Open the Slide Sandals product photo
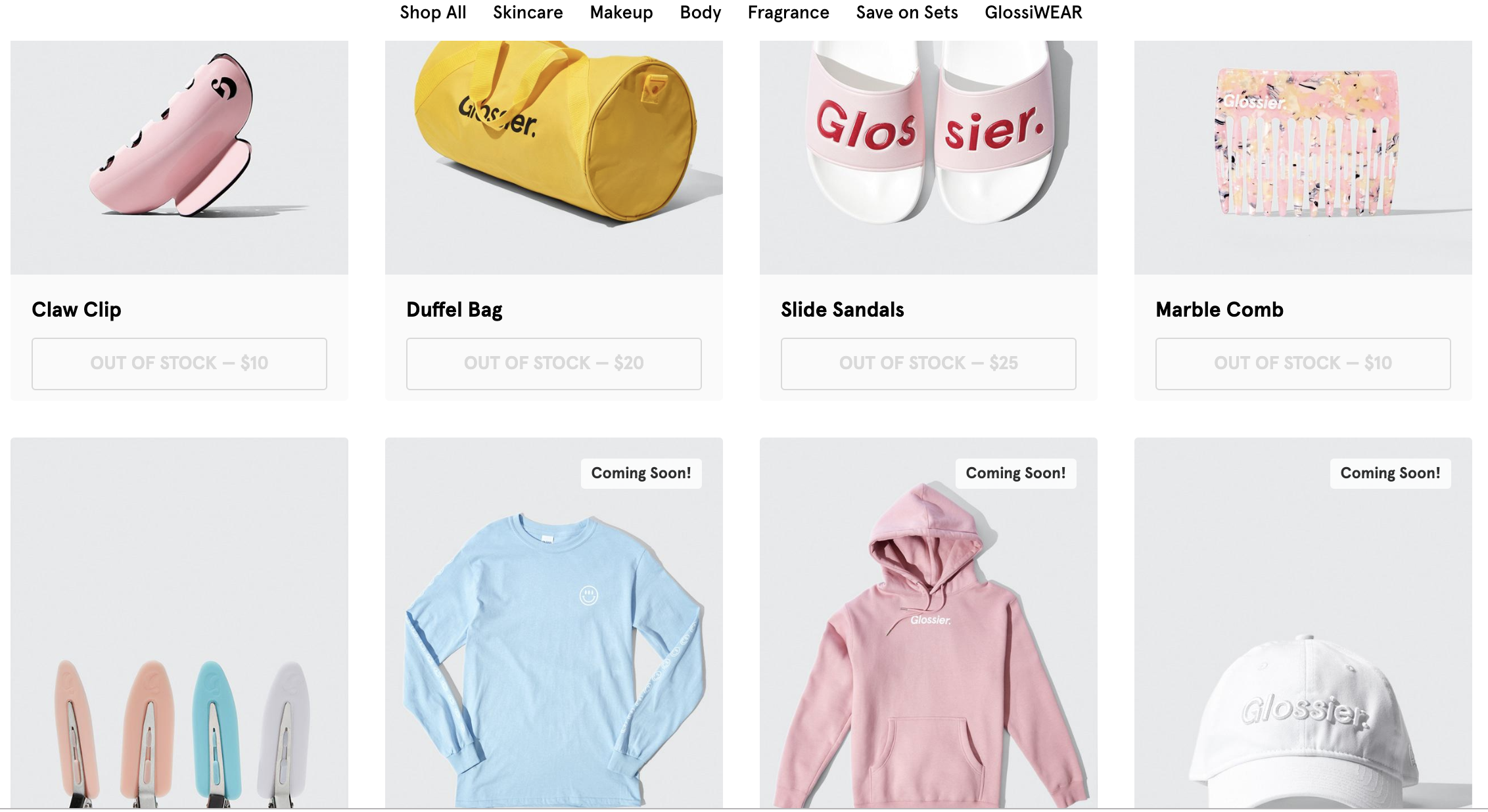This screenshot has width=1488, height=812. click(929, 158)
